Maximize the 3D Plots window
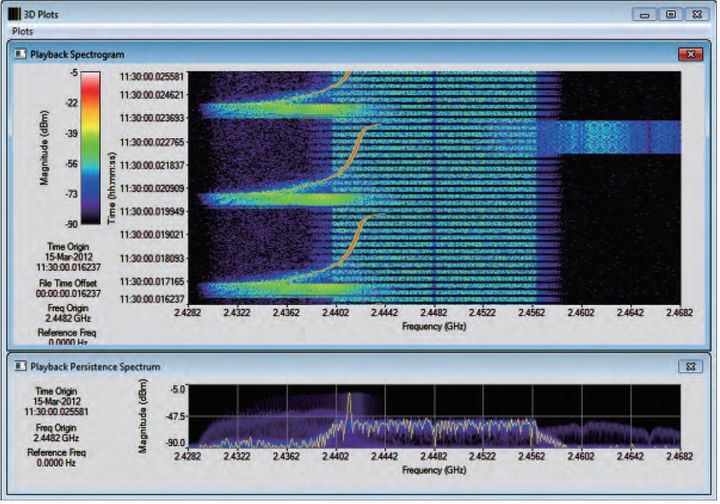720x504 pixels. click(670, 14)
